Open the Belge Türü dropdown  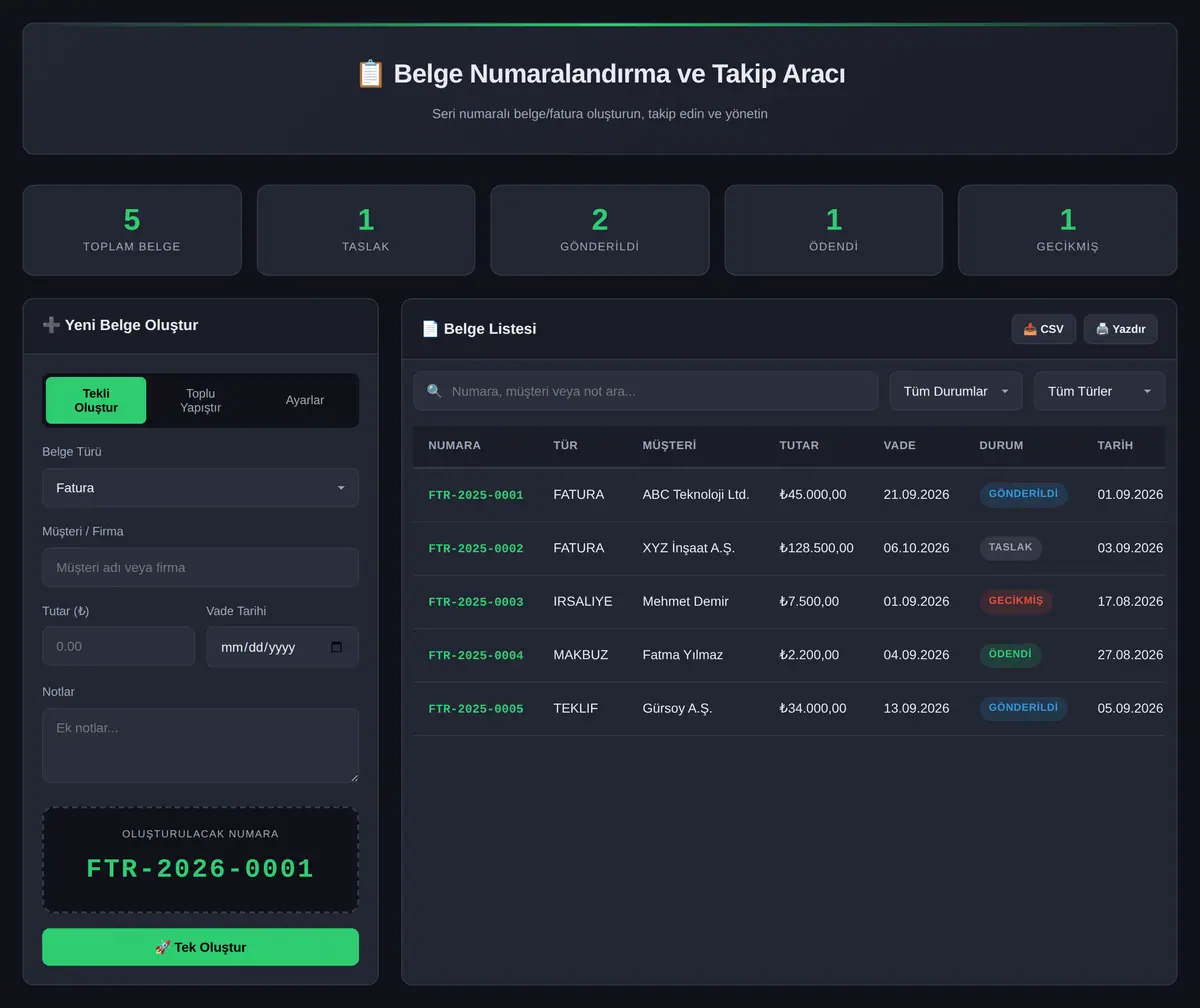[x=200, y=488]
